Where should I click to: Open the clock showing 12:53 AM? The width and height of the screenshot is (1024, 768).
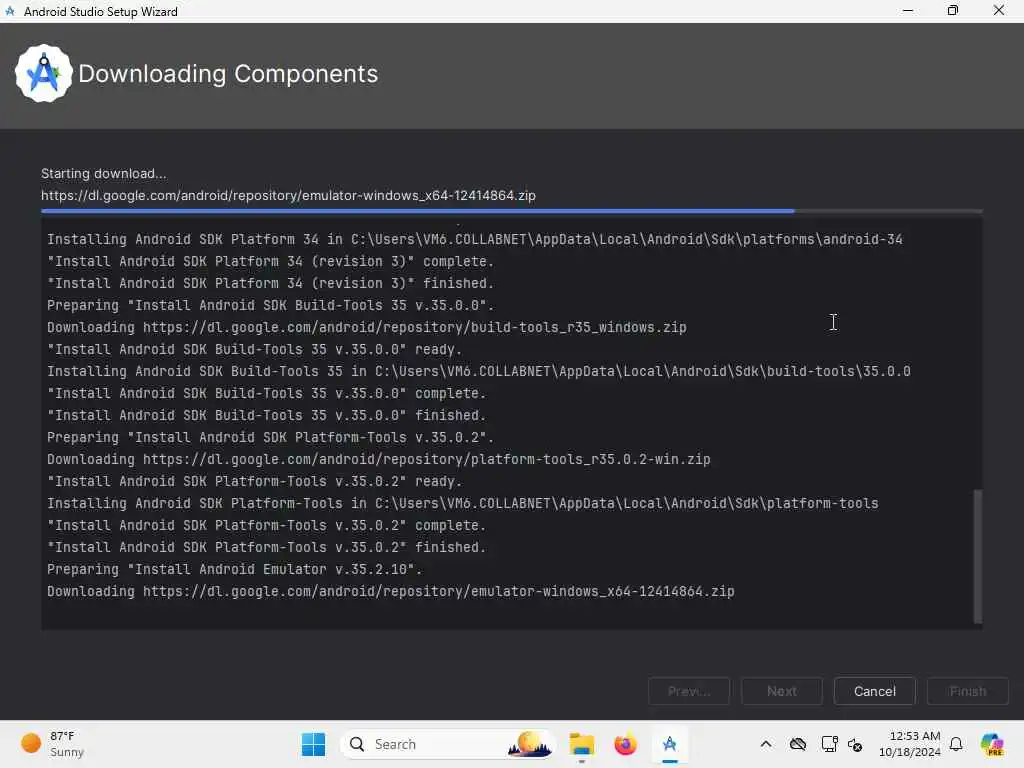click(910, 744)
